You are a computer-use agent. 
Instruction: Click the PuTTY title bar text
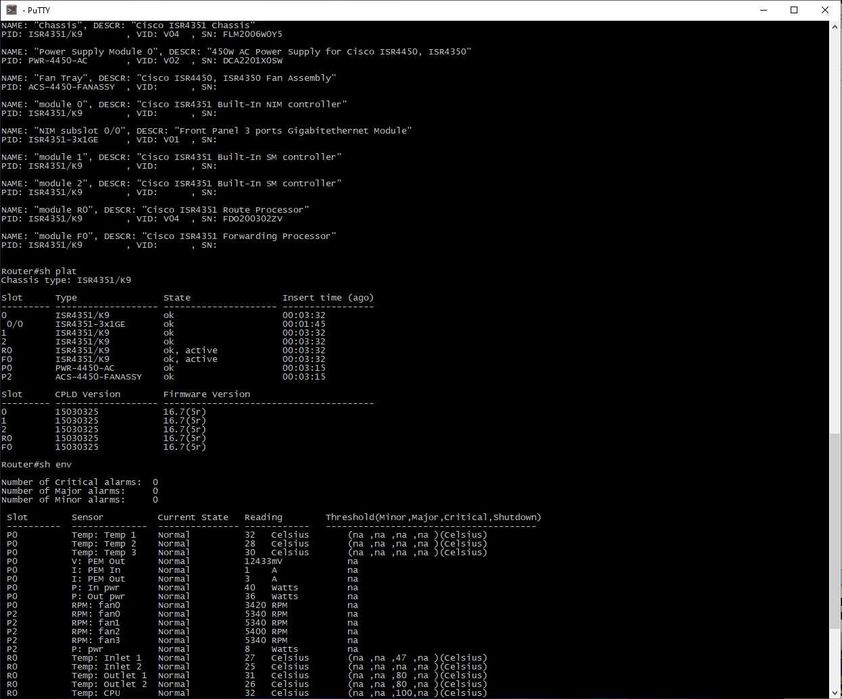[37, 10]
